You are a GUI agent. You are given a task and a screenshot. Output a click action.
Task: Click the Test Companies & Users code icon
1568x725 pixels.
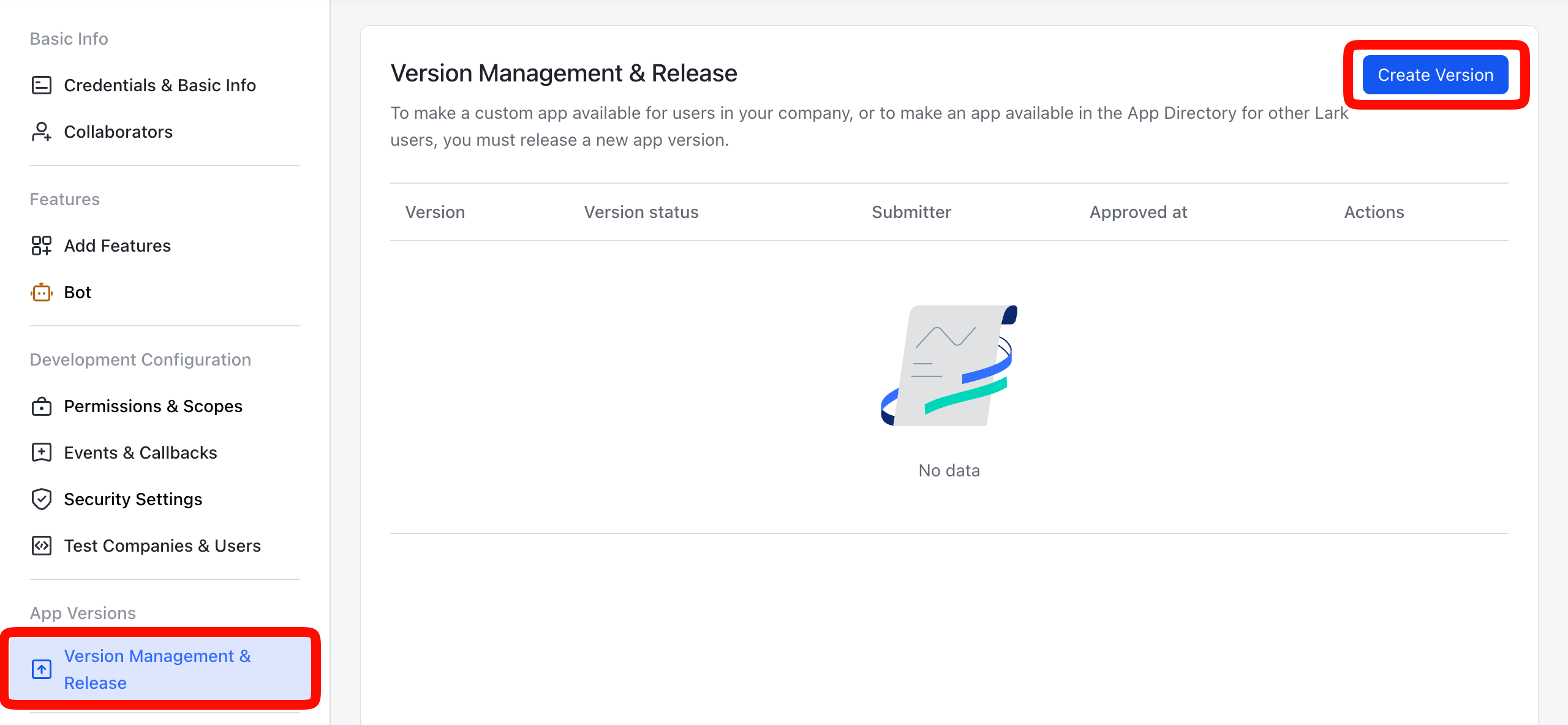point(41,546)
